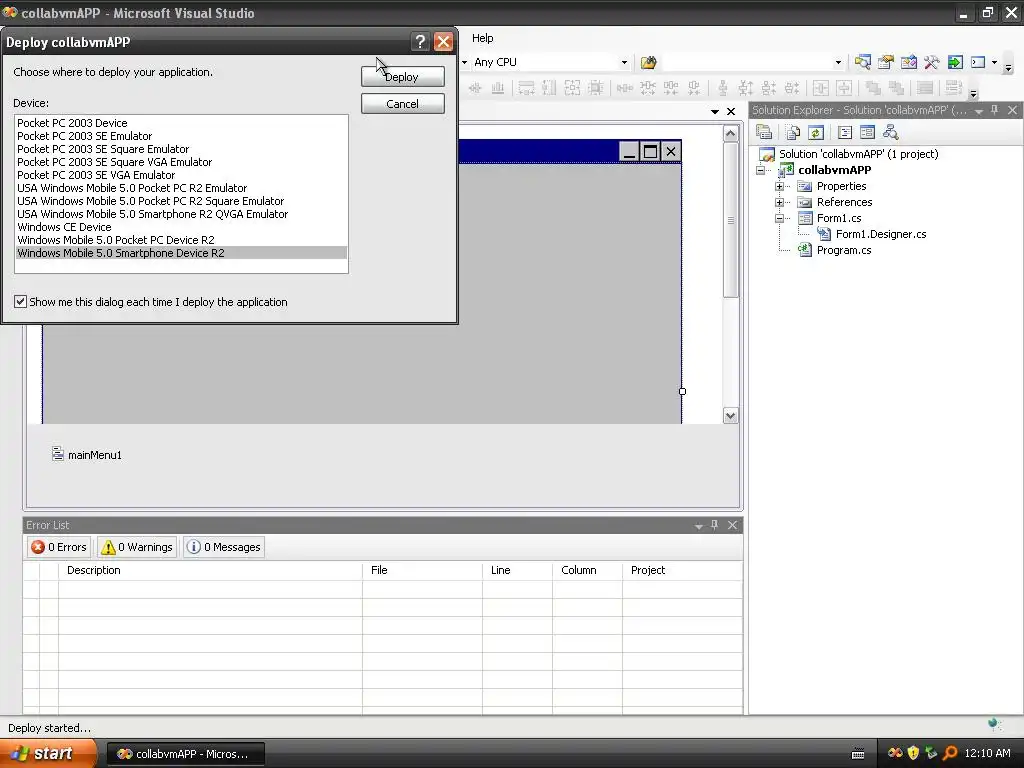
Task: Collapse the Form1.cs tree node
Action: pyautogui.click(x=779, y=218)
